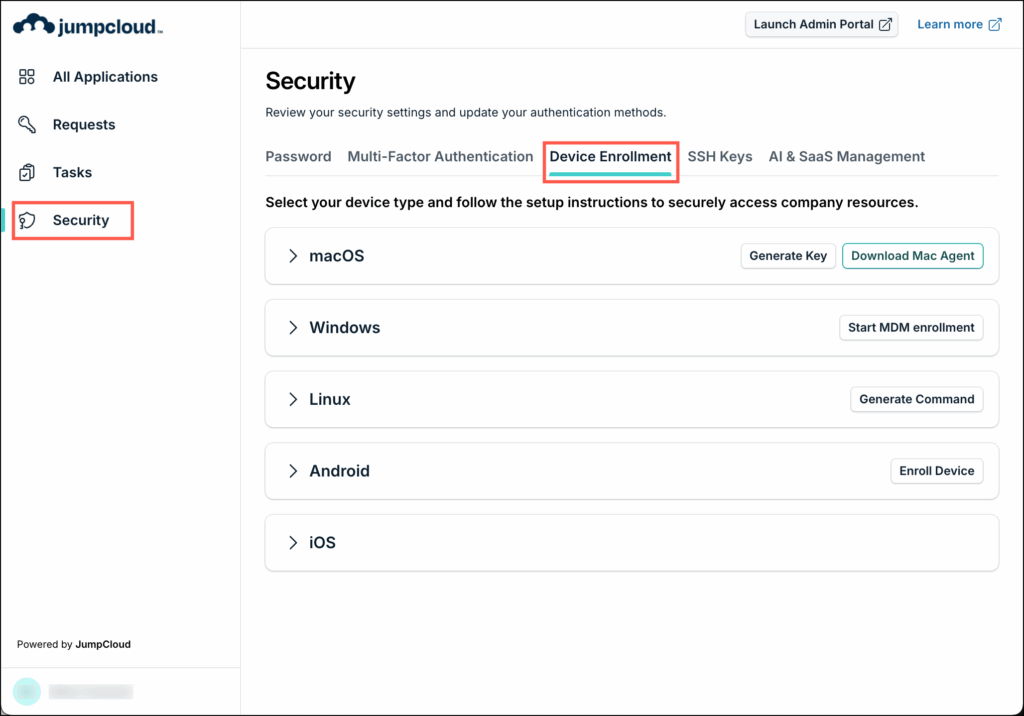This screenshot has height=716, width=1024.
Task: Open AI & SaaS Management tab
Action: coord(846,157)
